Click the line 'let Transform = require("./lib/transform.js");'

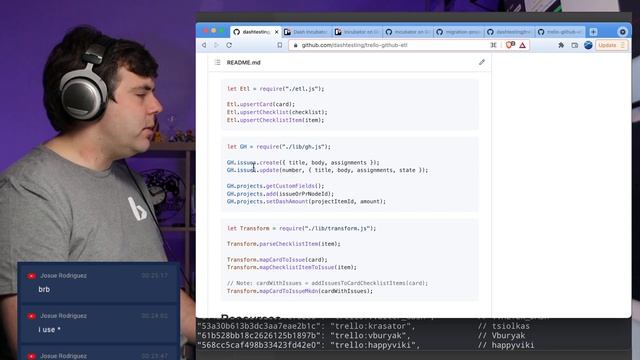tap(302, 228)
